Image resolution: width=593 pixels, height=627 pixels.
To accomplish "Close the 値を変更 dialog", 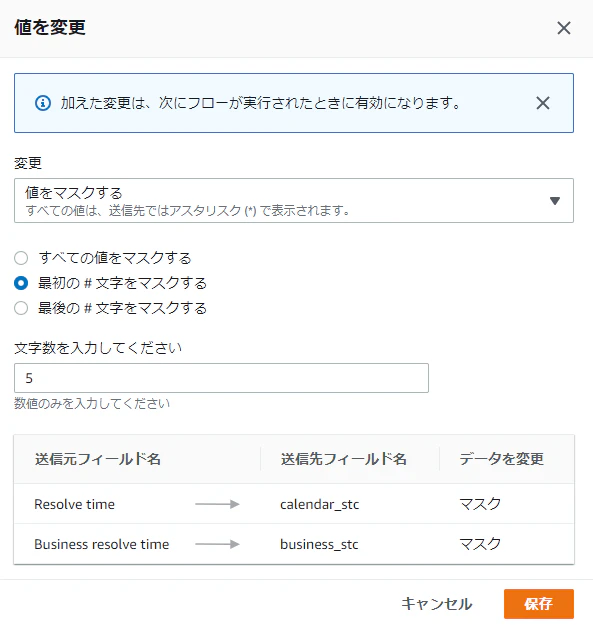I will 564,28.
